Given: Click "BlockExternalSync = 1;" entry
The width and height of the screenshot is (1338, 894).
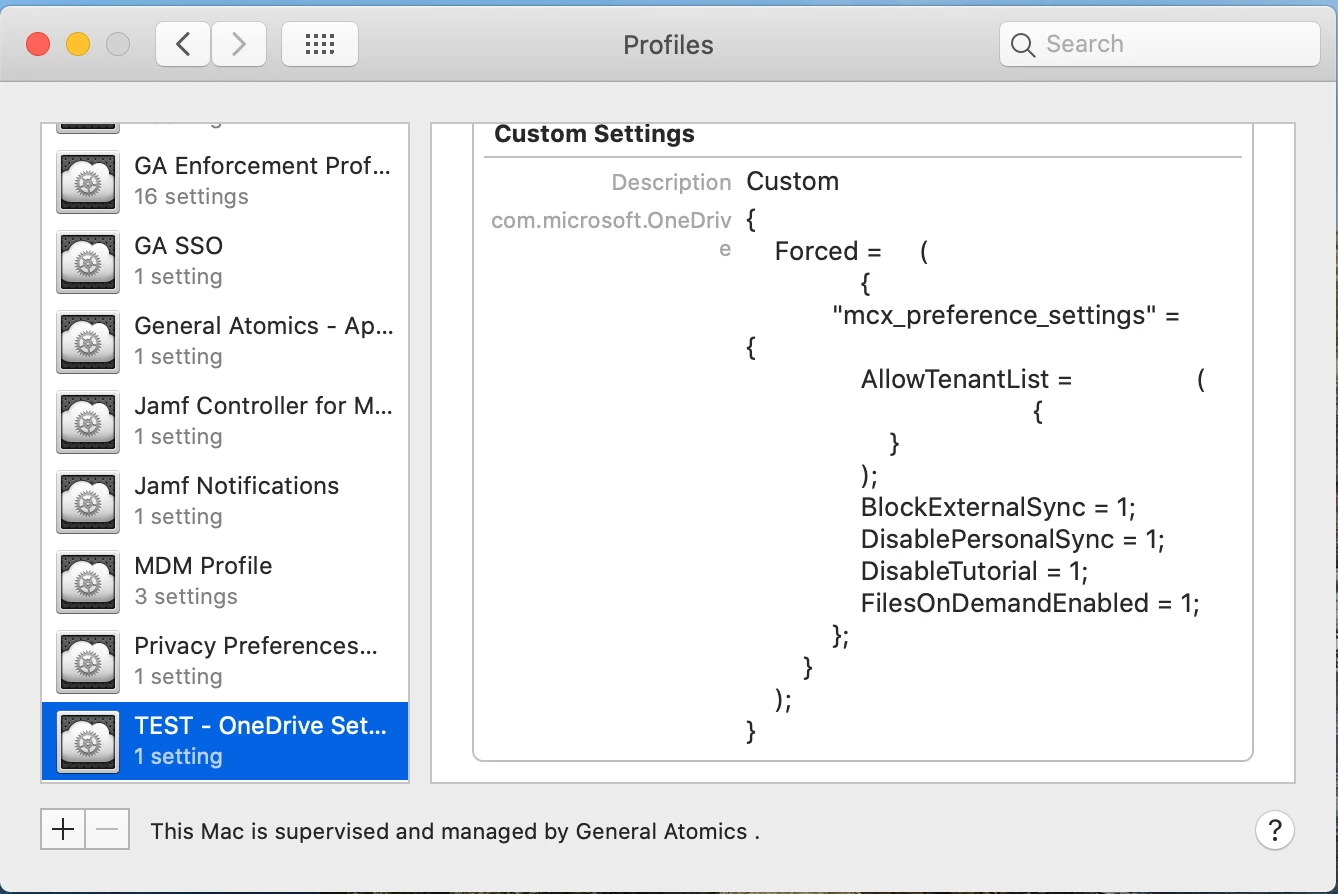Looking at the screenshot, I should 998,507.
